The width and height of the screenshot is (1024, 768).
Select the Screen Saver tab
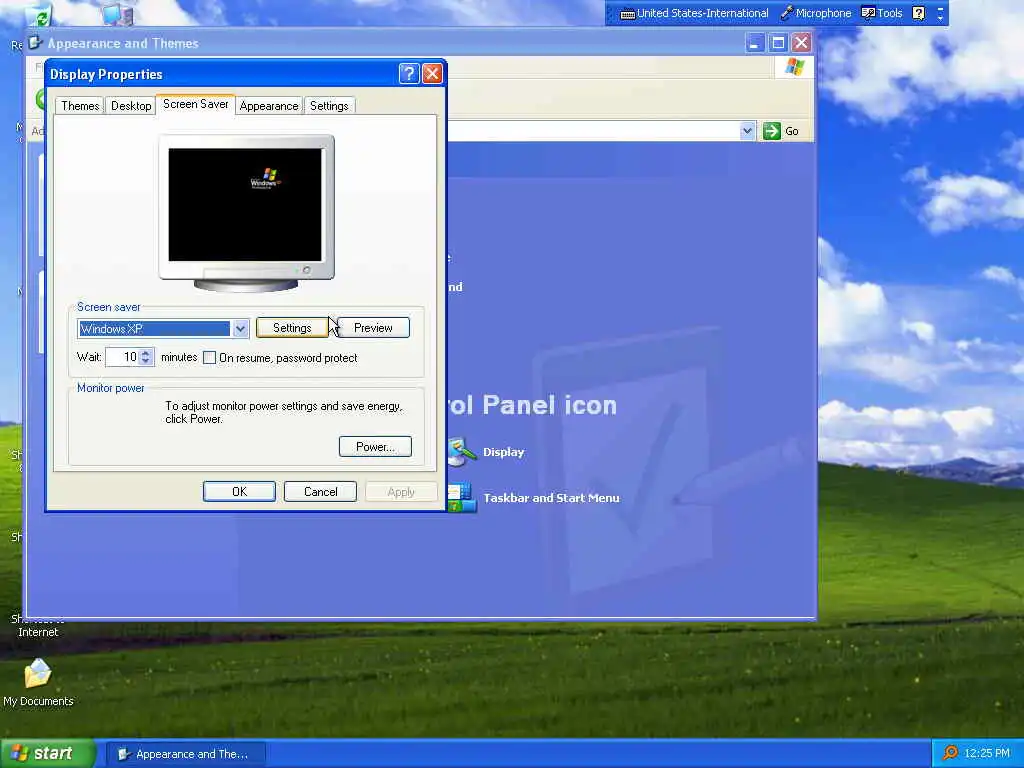pos(195,104)
